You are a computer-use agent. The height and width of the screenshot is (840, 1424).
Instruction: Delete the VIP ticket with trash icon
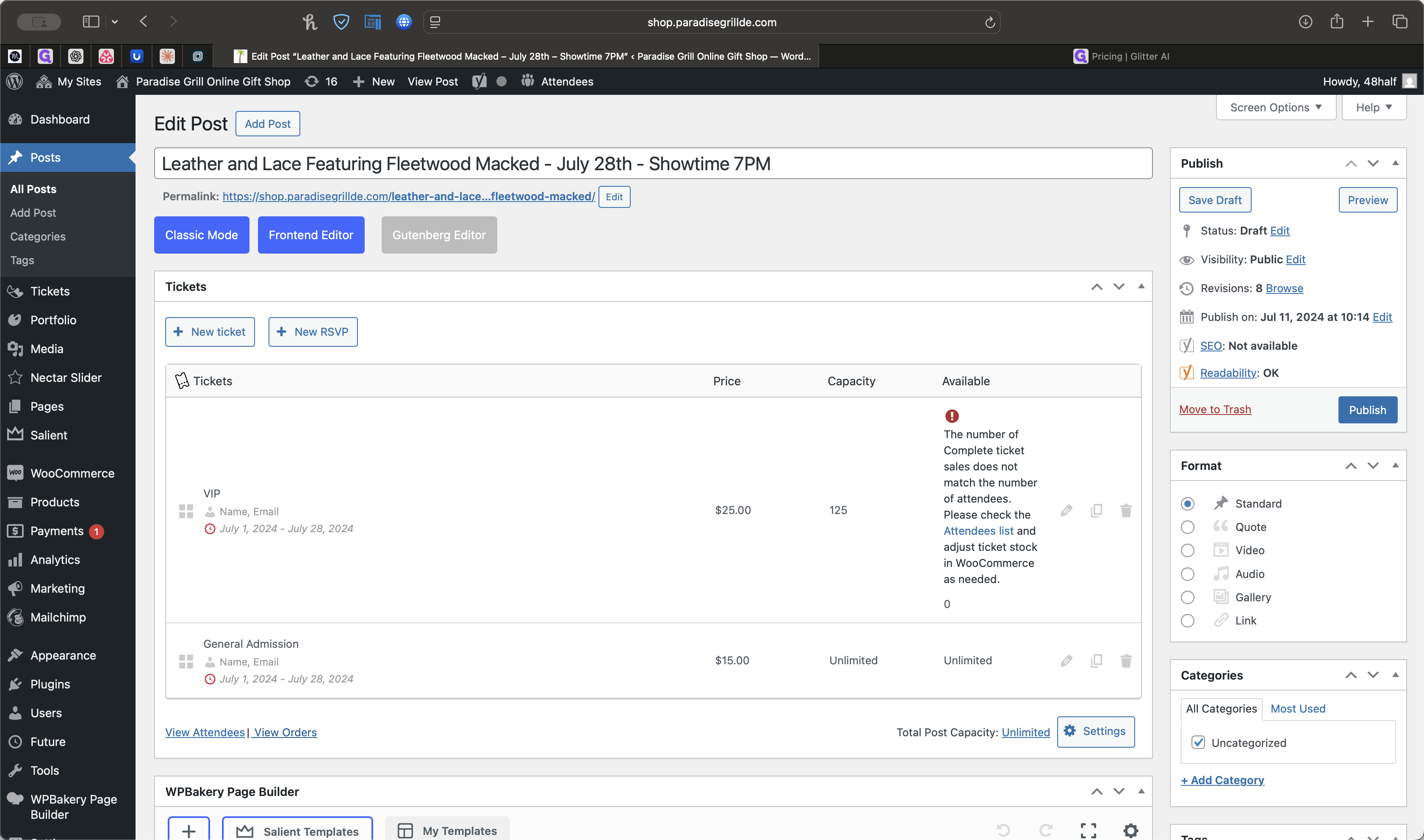(1126, 511)
